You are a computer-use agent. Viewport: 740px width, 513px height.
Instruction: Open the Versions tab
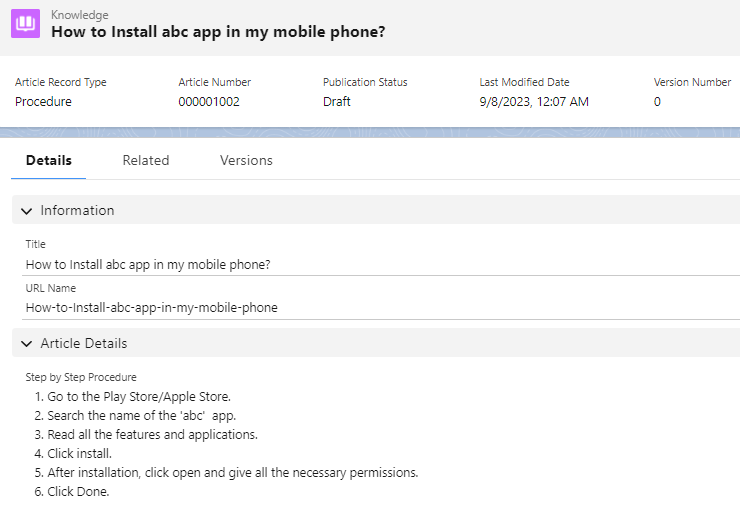[246, 160]
